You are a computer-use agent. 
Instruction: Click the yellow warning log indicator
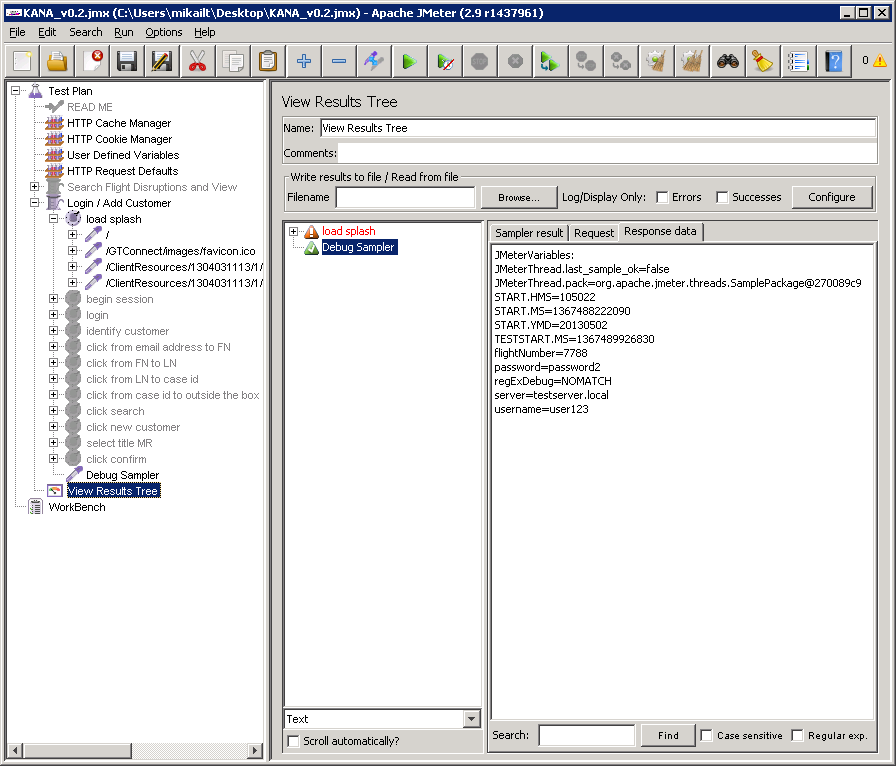(880, 60)
